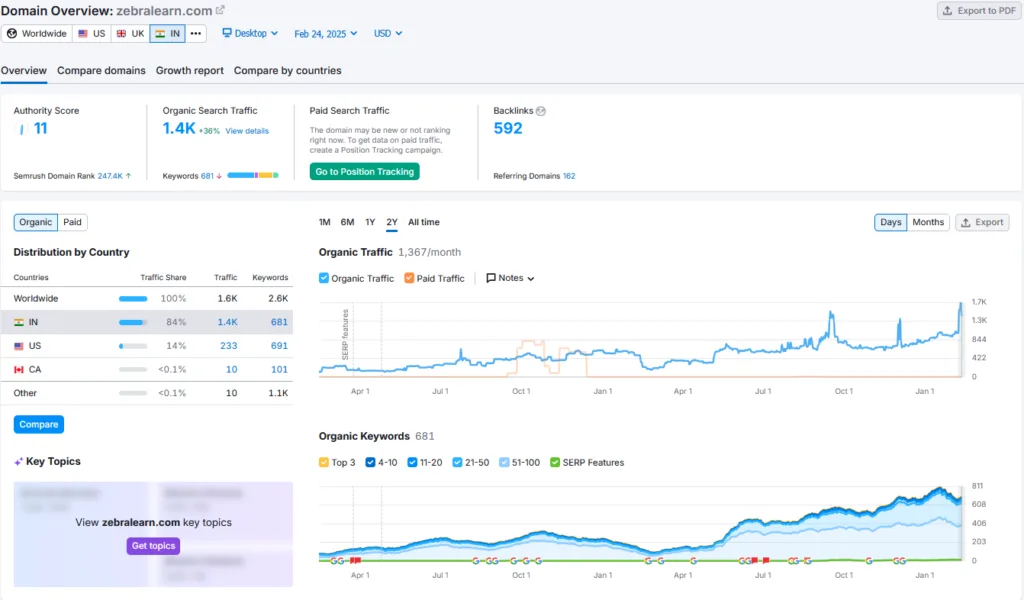The image size is (1024, 600).
Task: Switch to Paid toggle
Action: pos(72,223)
